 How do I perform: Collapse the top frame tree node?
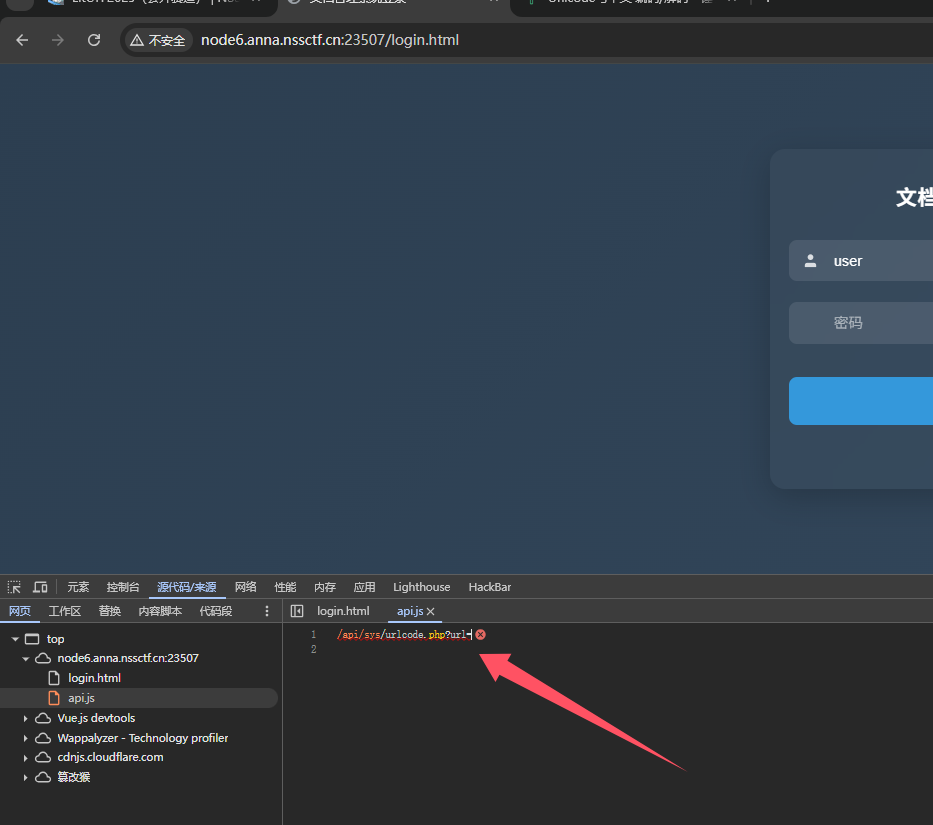16,639
